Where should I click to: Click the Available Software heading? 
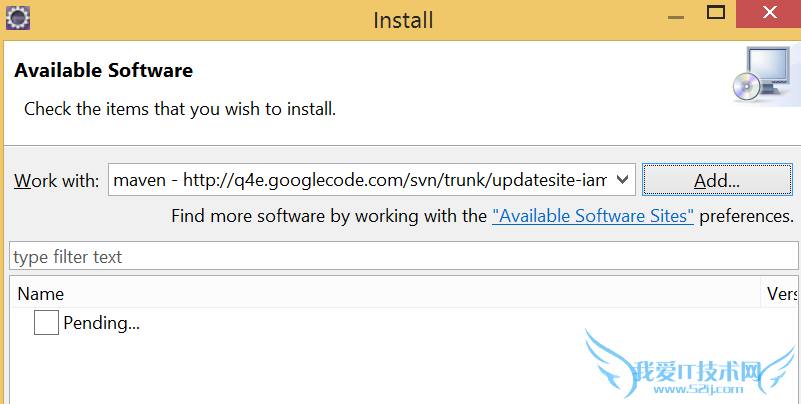click(x=104, y=71)
